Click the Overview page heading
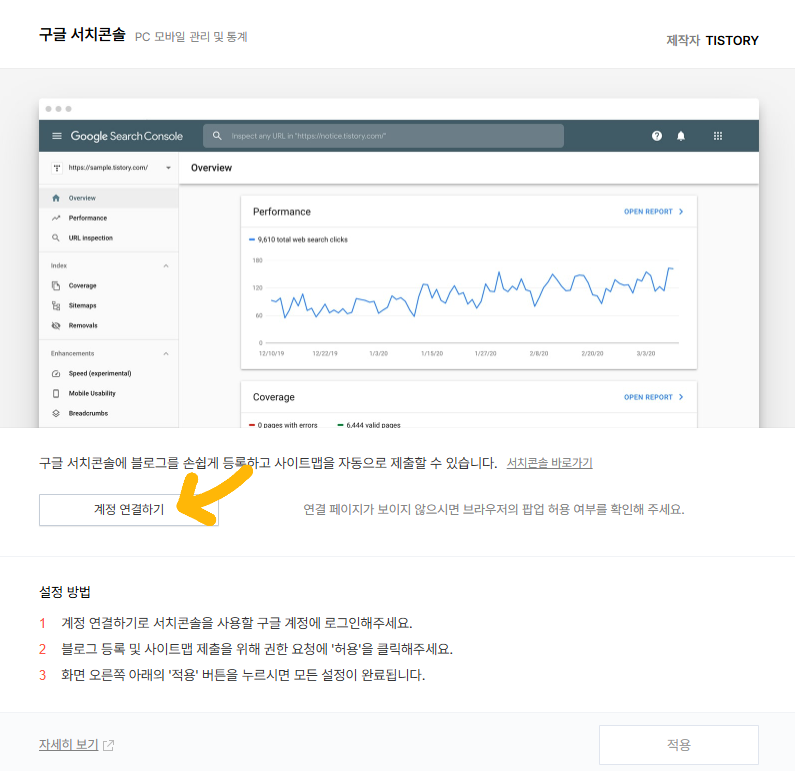Image resolution: width=795 pixels, height=771 pixels. click(x=211, y=168)
